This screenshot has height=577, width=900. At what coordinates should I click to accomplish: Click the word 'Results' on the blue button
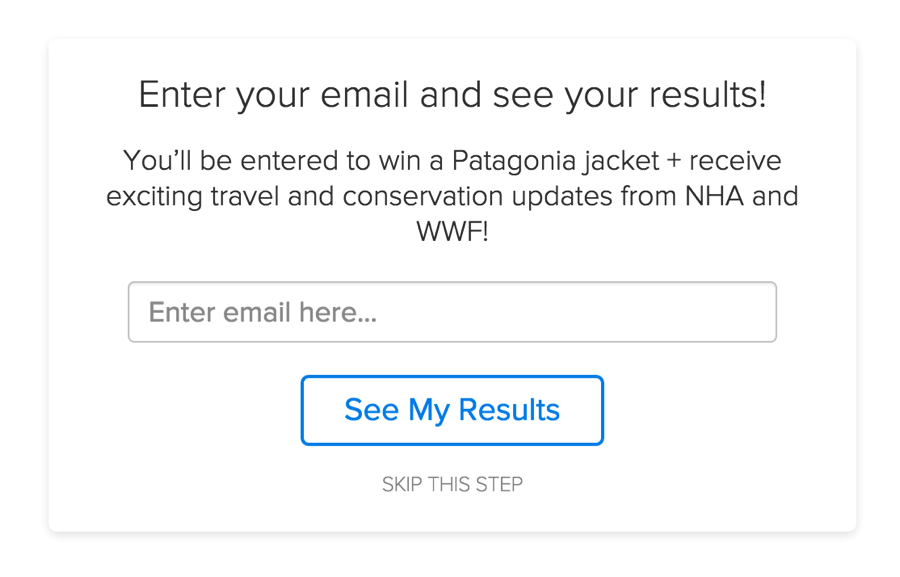[x=509, y=410]
